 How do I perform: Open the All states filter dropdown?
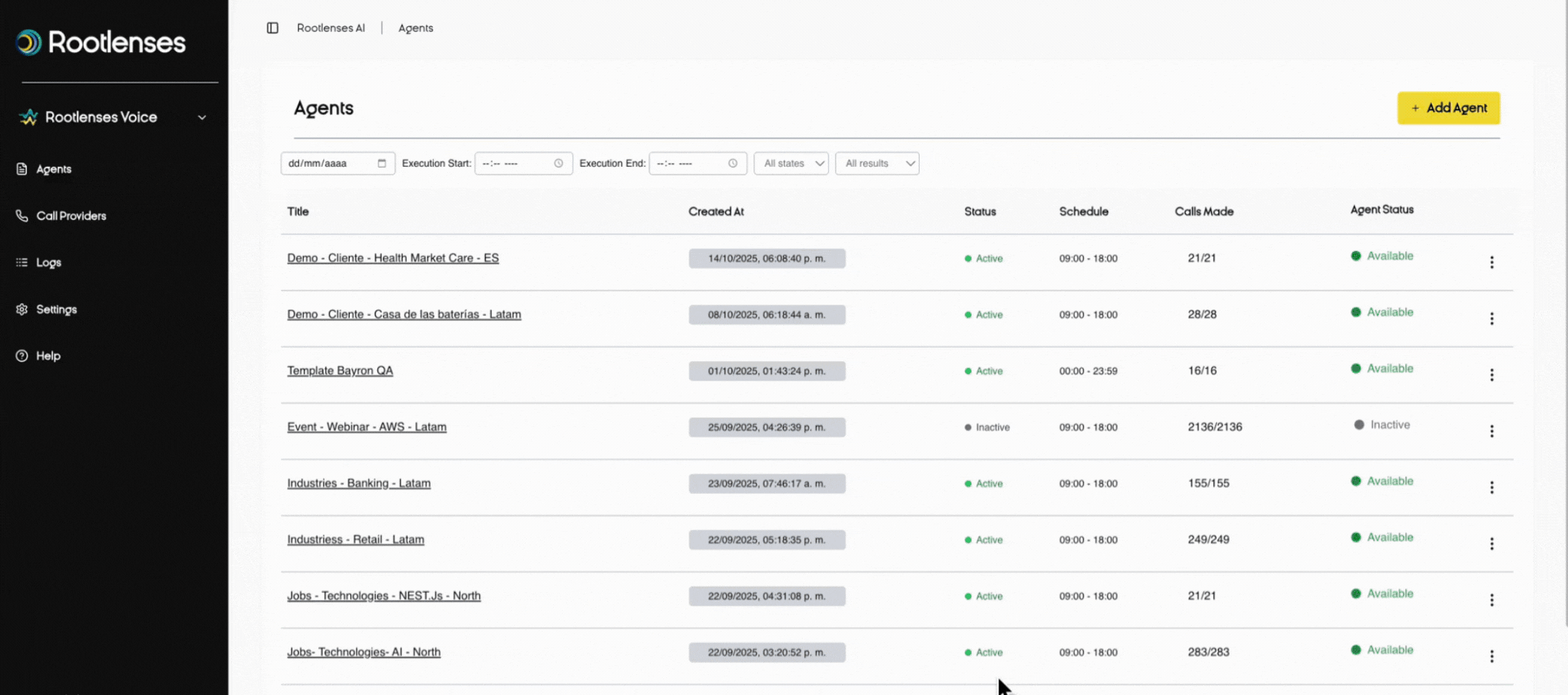[x=791, y=163]
